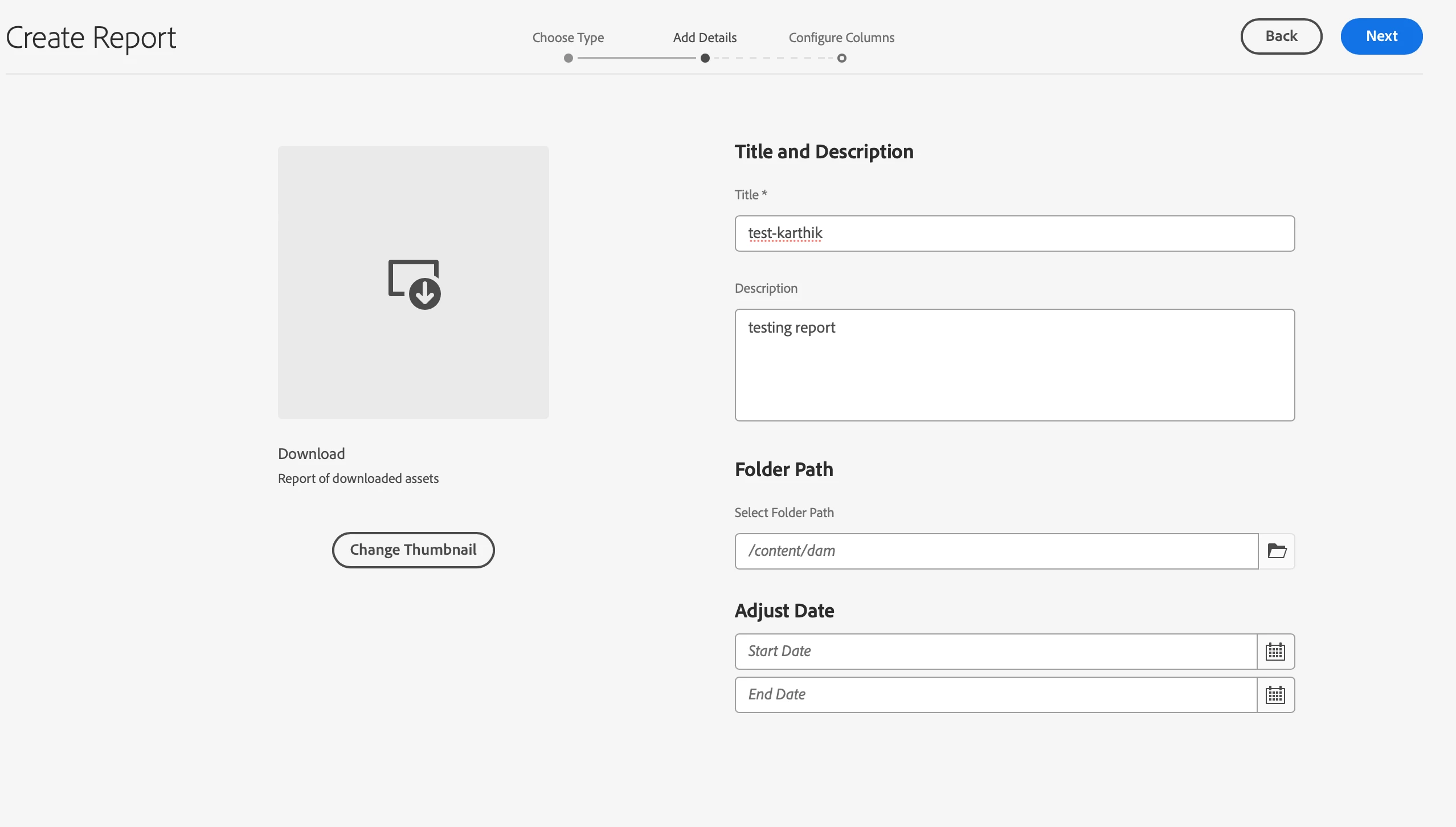
Task: Click the Add Details step dot
Action: pos(705,58)
